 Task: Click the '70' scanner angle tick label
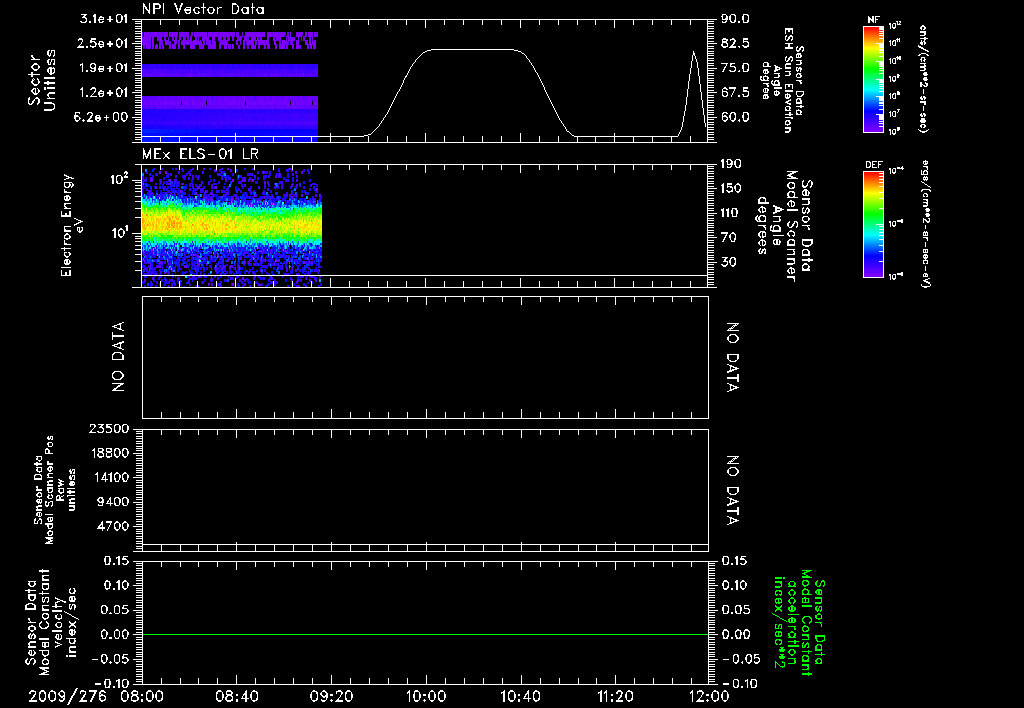pos(729,237)
